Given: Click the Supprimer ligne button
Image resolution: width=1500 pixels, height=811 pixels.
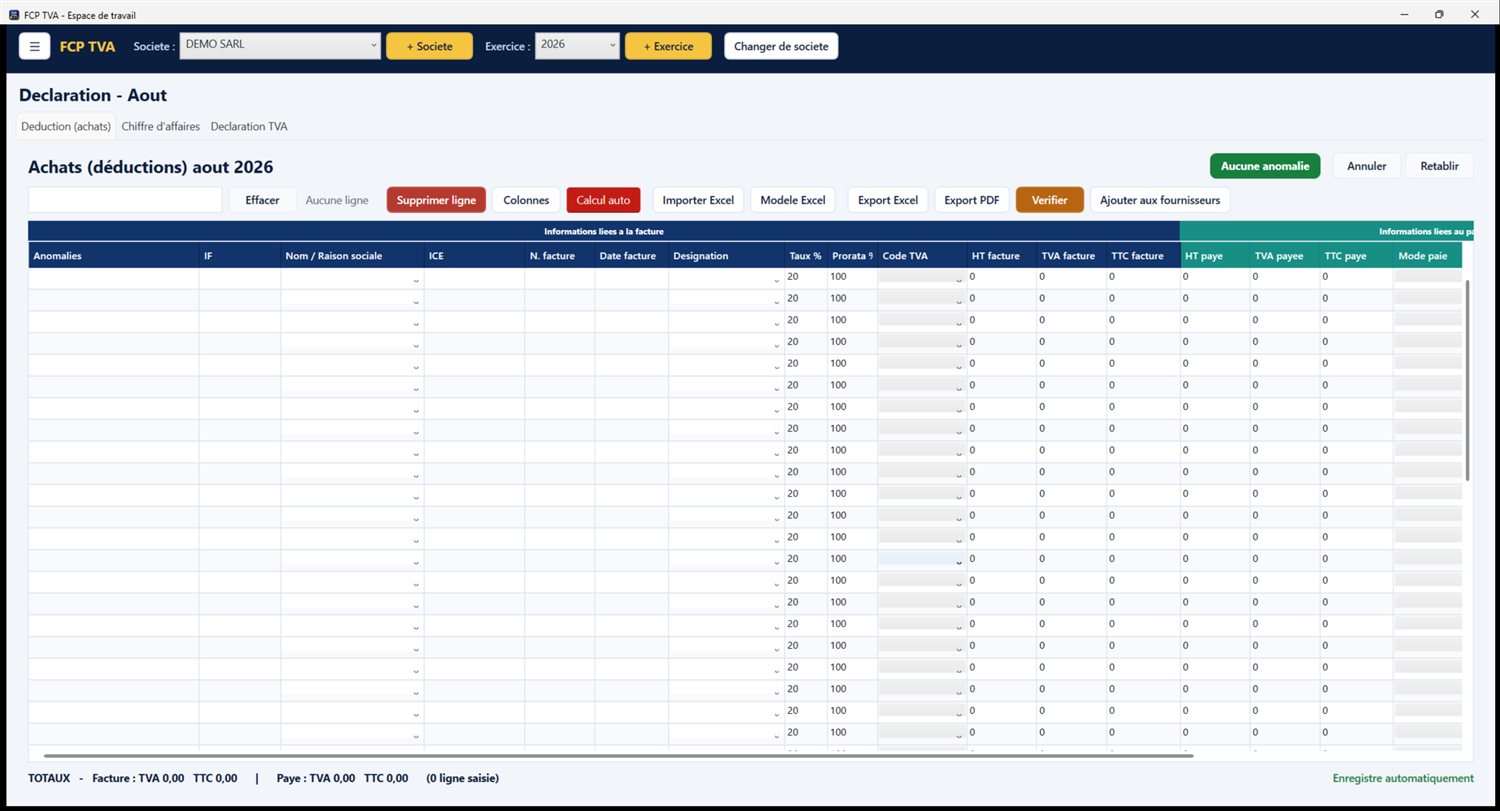Looking at the screenshot, I should (436, 200).
